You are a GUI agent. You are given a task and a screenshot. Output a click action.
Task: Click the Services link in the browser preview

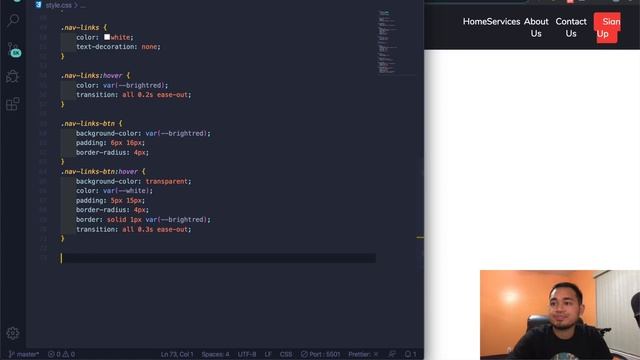point(503,22)
